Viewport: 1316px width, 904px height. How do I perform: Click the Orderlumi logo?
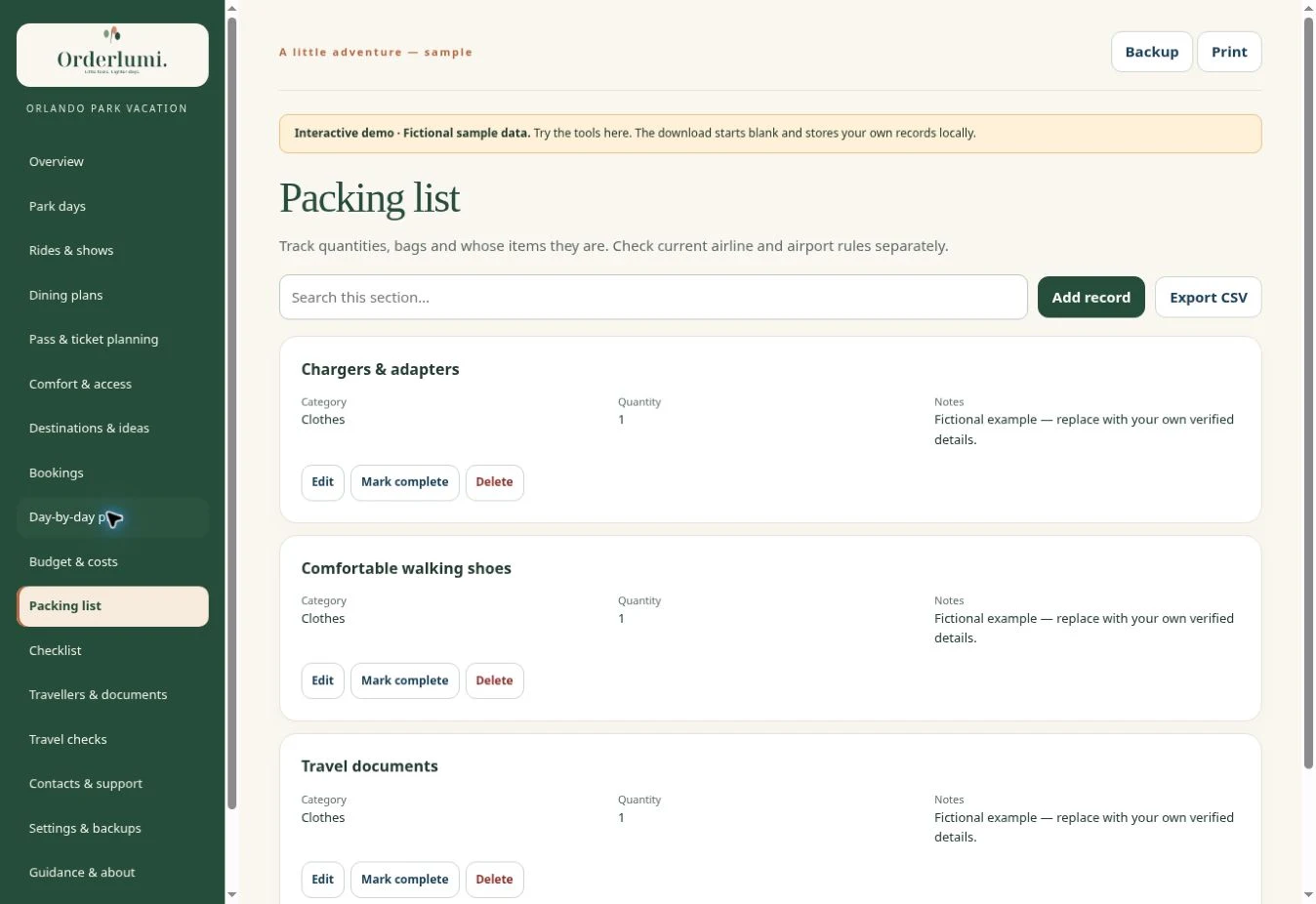(x=112, y=55)
